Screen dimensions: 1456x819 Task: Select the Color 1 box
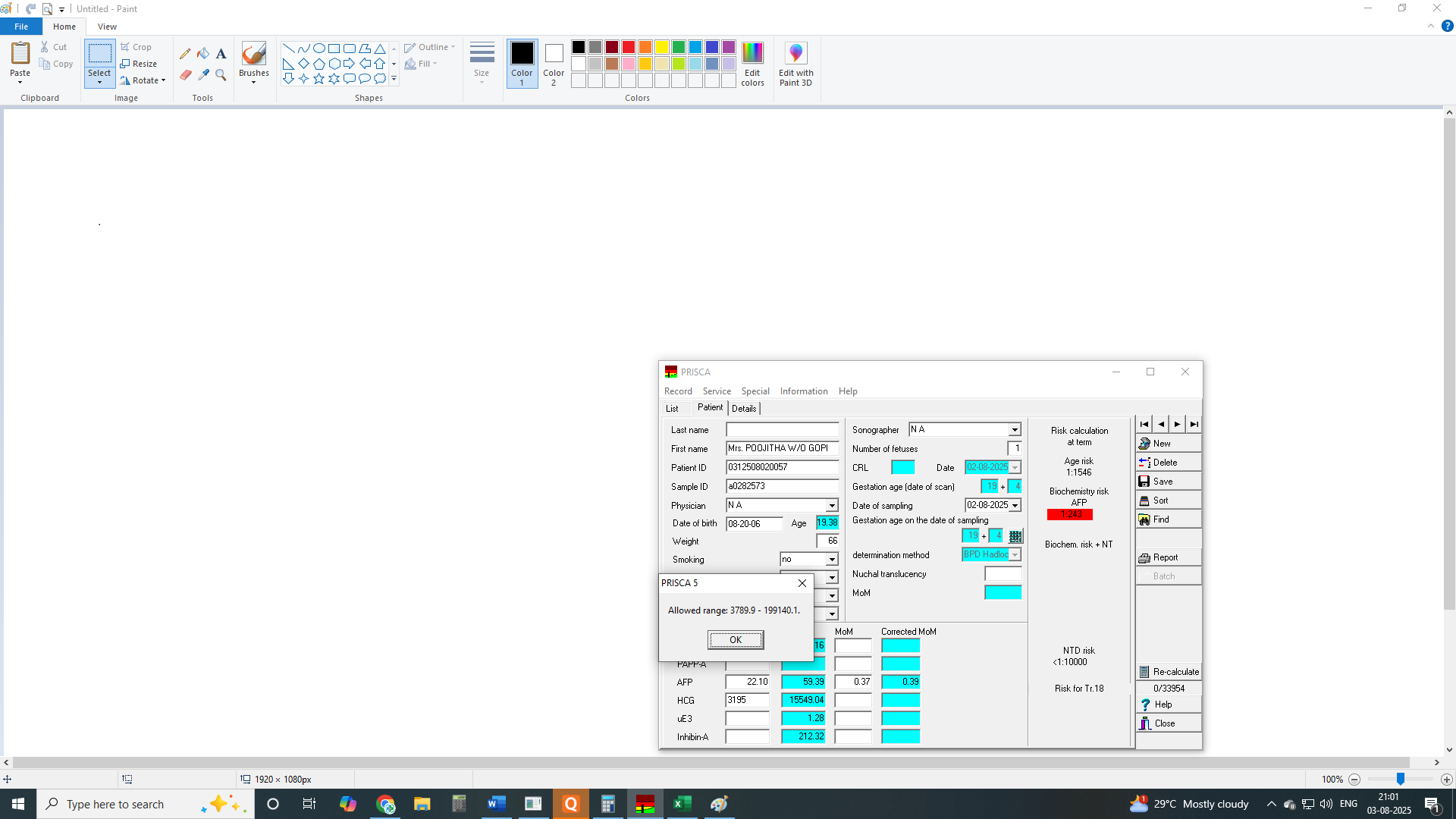tap(522, 64)
